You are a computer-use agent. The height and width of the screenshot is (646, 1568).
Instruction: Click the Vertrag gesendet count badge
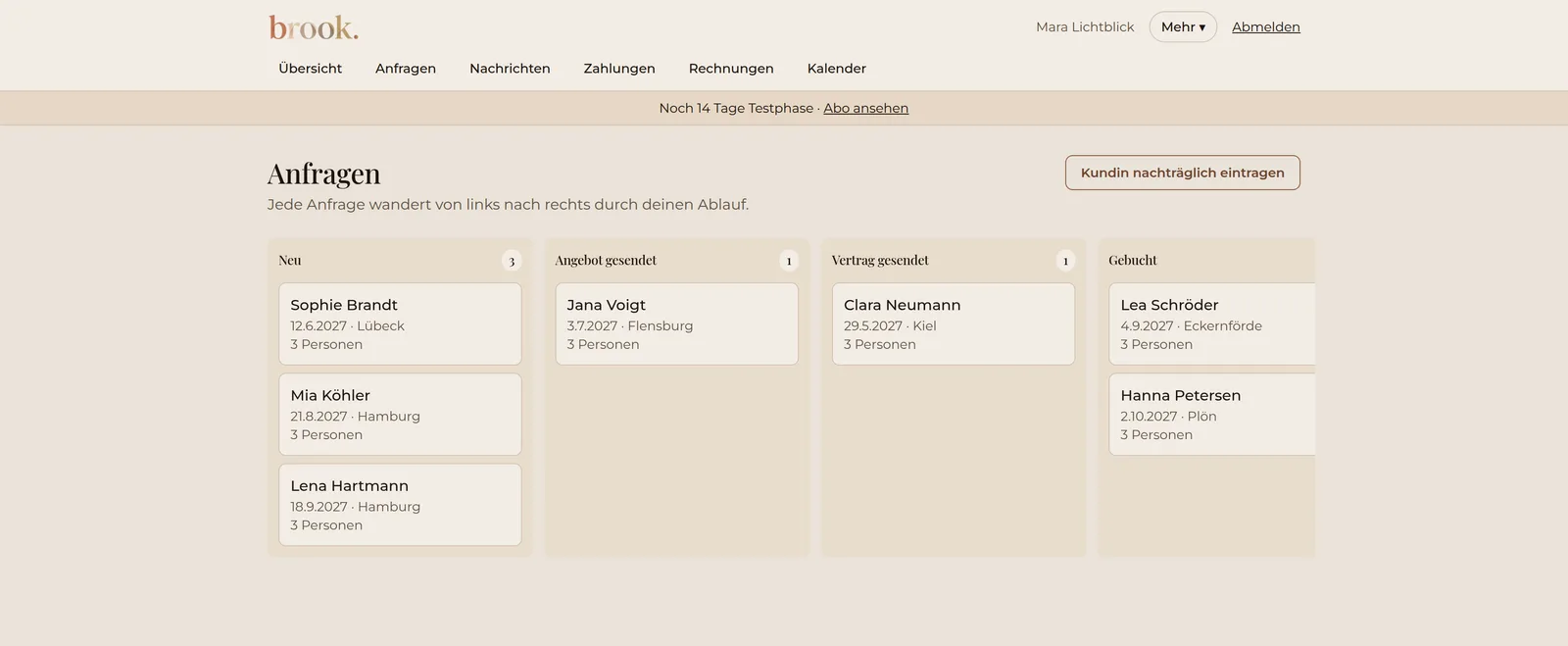coord(1065,261)
